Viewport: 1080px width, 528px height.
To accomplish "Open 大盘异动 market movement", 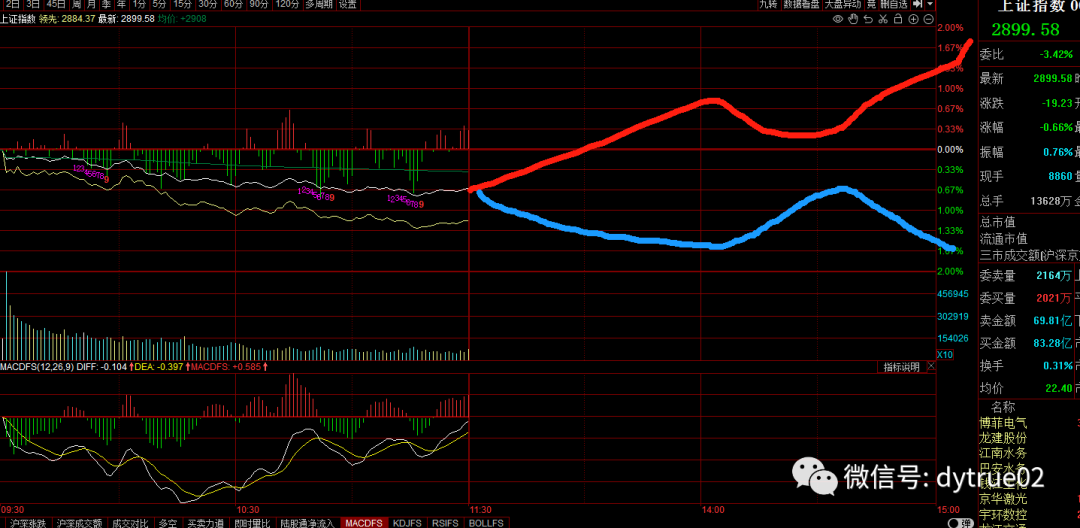I will [x=844, y=4].
